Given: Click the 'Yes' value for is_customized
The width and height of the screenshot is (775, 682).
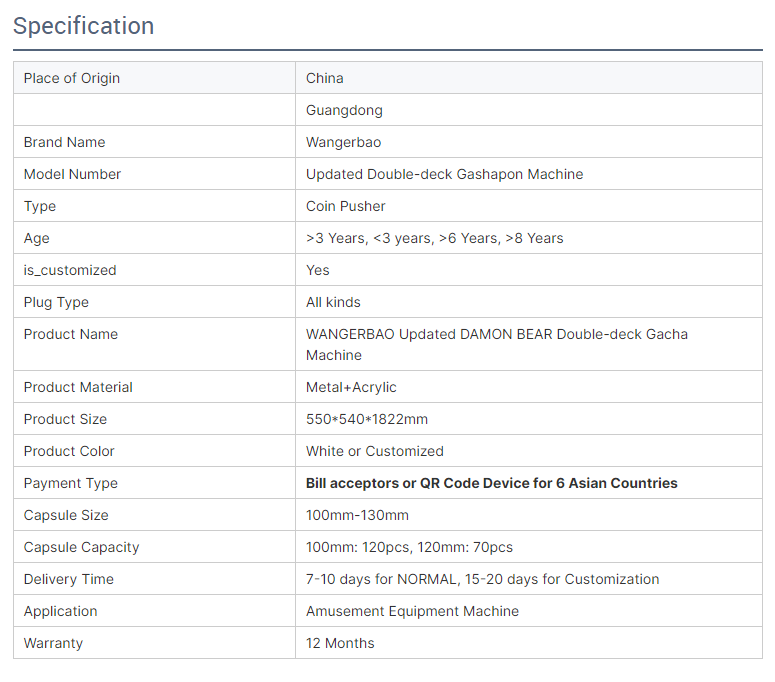Looking at the screenshot, I should tap(317, 270).
